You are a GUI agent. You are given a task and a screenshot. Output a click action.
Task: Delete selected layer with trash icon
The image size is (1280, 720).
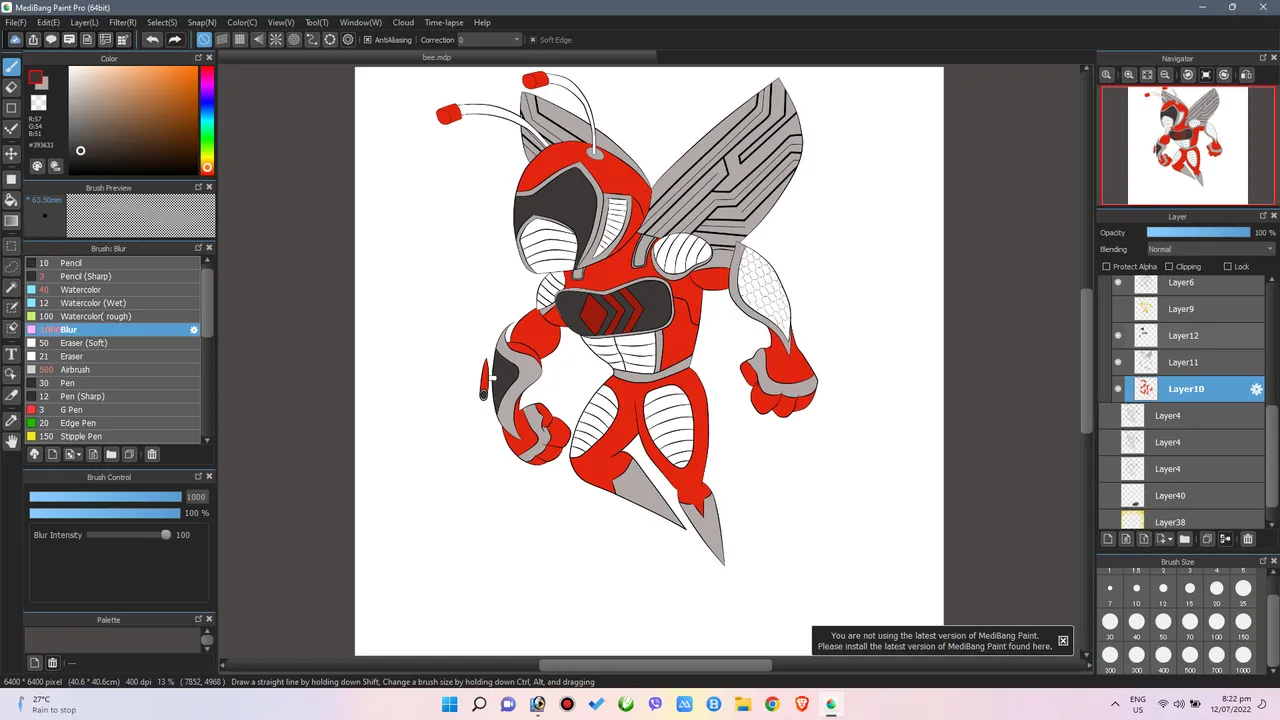(x=1247, y=539)
